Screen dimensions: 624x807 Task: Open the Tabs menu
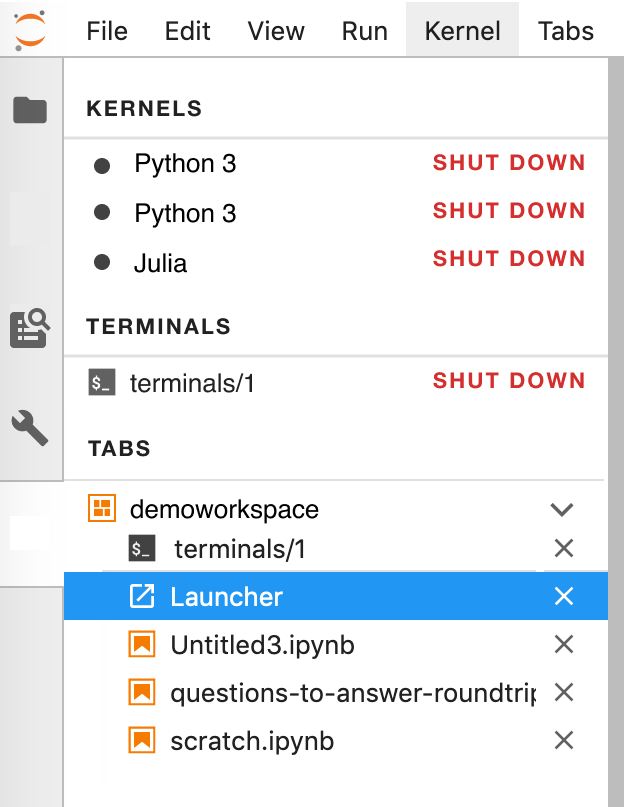click(x=565, y=30)
